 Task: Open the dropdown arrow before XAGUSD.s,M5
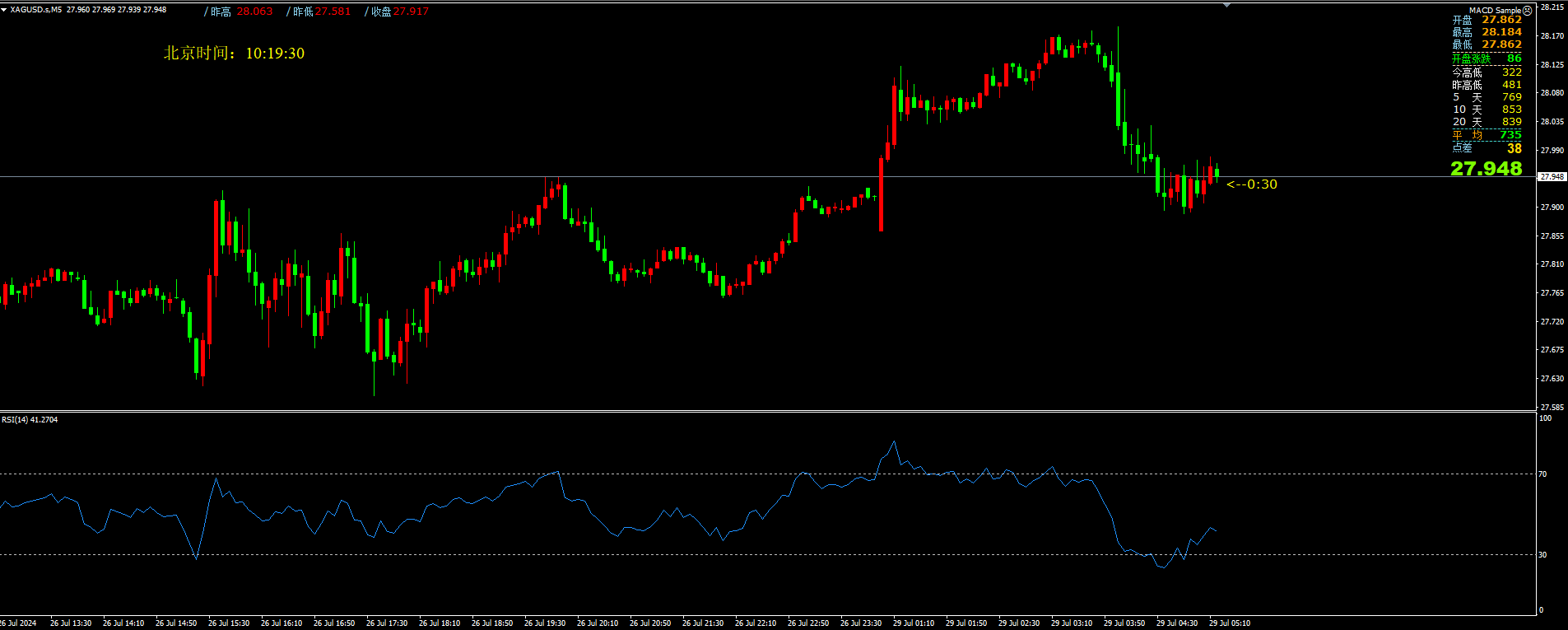click(x=4, y=10)
